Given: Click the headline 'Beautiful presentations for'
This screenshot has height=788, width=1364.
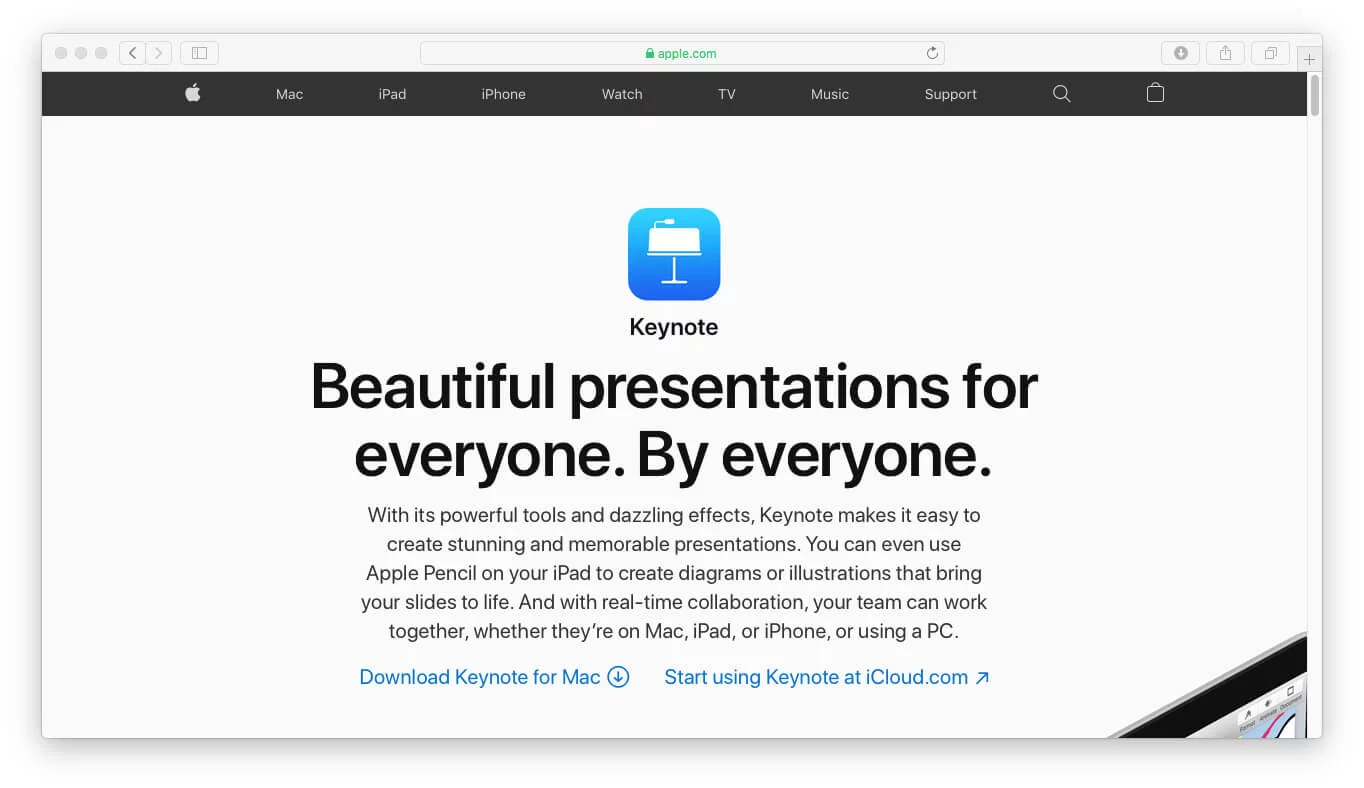Looking at the screenshot, I should pyautogui.click(x=674, y=386).
